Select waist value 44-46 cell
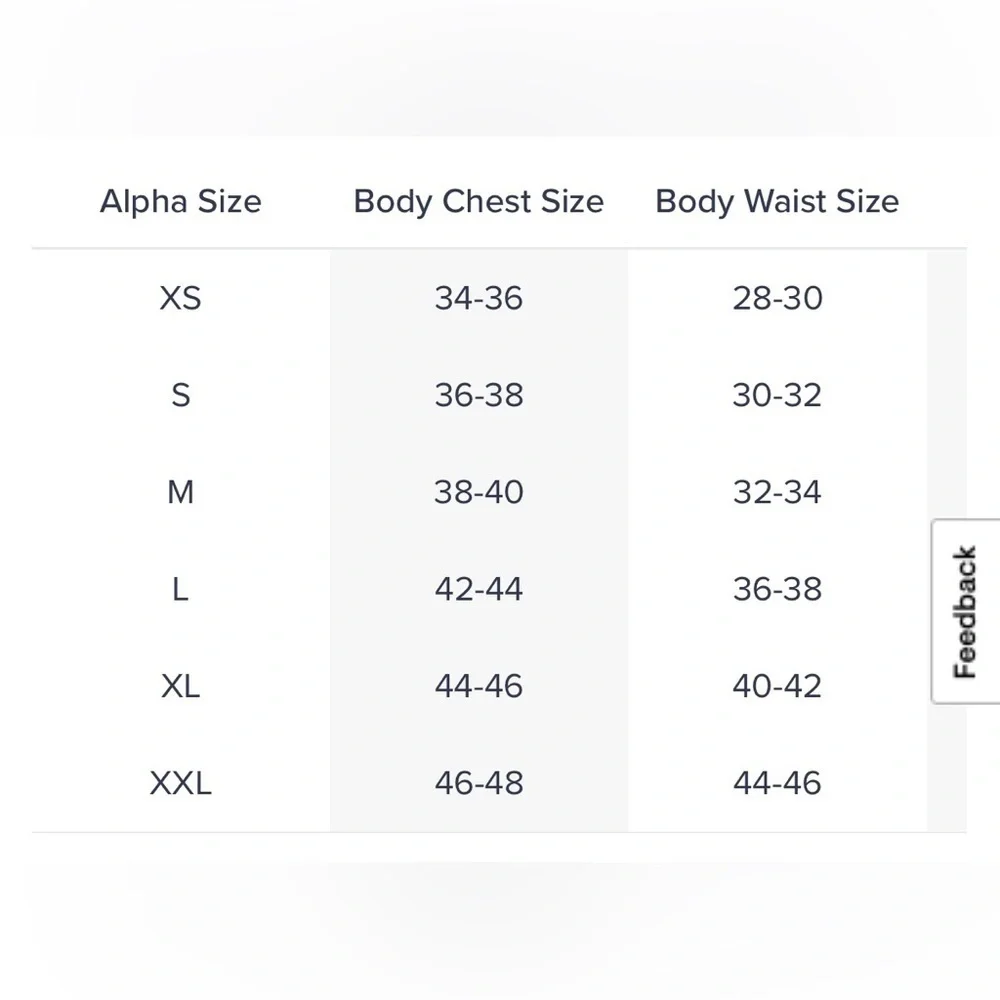The image size is (1000, 1000). 777,783
